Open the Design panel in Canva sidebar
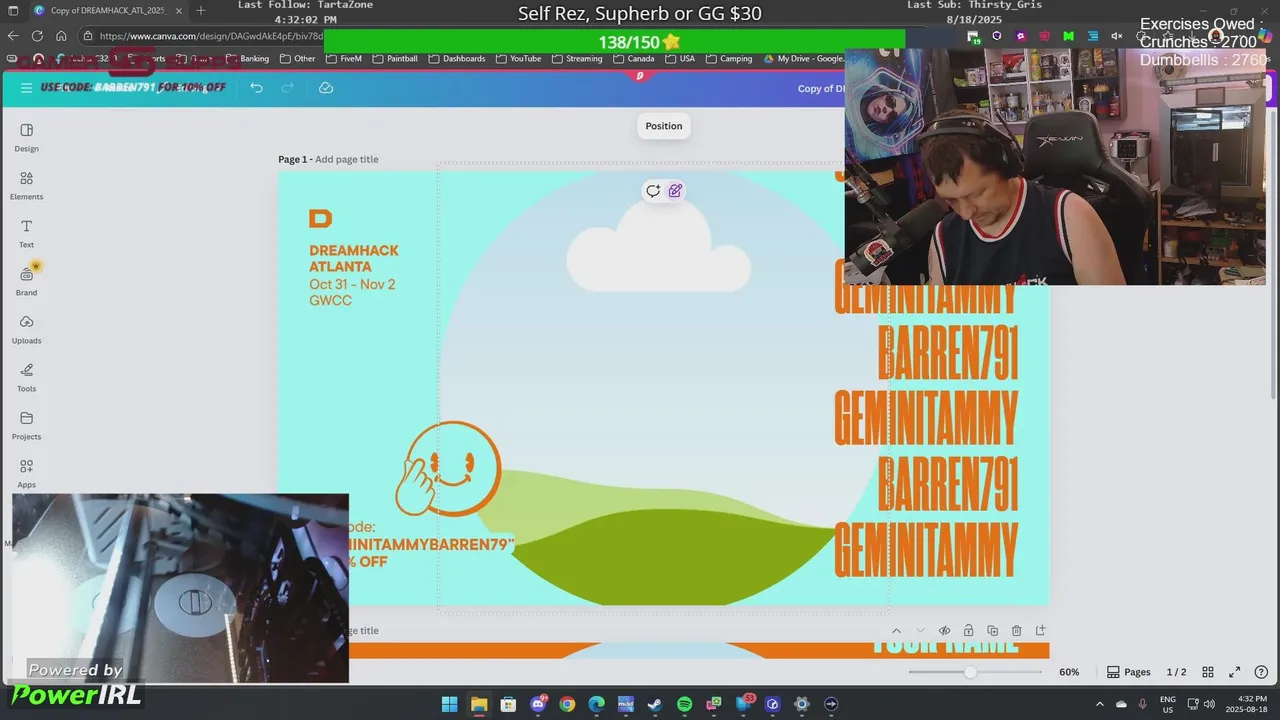The width and height of the screenshot is (1280, 720). coord(27,138)
